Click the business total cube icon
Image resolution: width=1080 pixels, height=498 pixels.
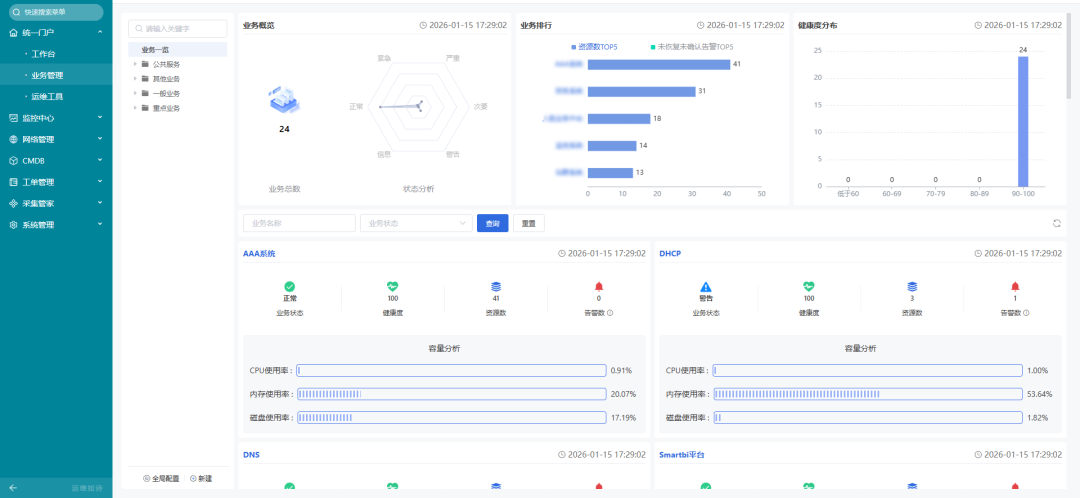pyautogui.click(x=284, y=101)
